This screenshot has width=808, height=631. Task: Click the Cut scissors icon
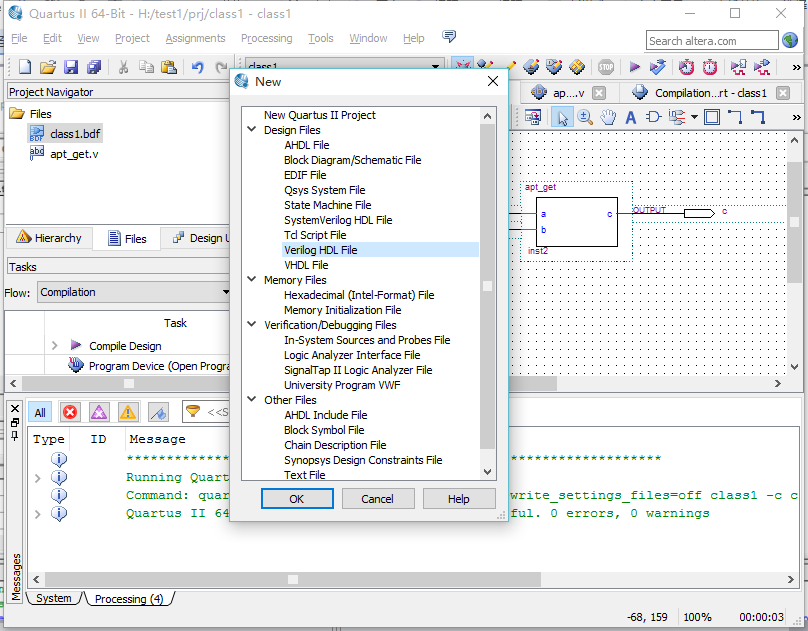pyautogui.click(x=123, y=67)
